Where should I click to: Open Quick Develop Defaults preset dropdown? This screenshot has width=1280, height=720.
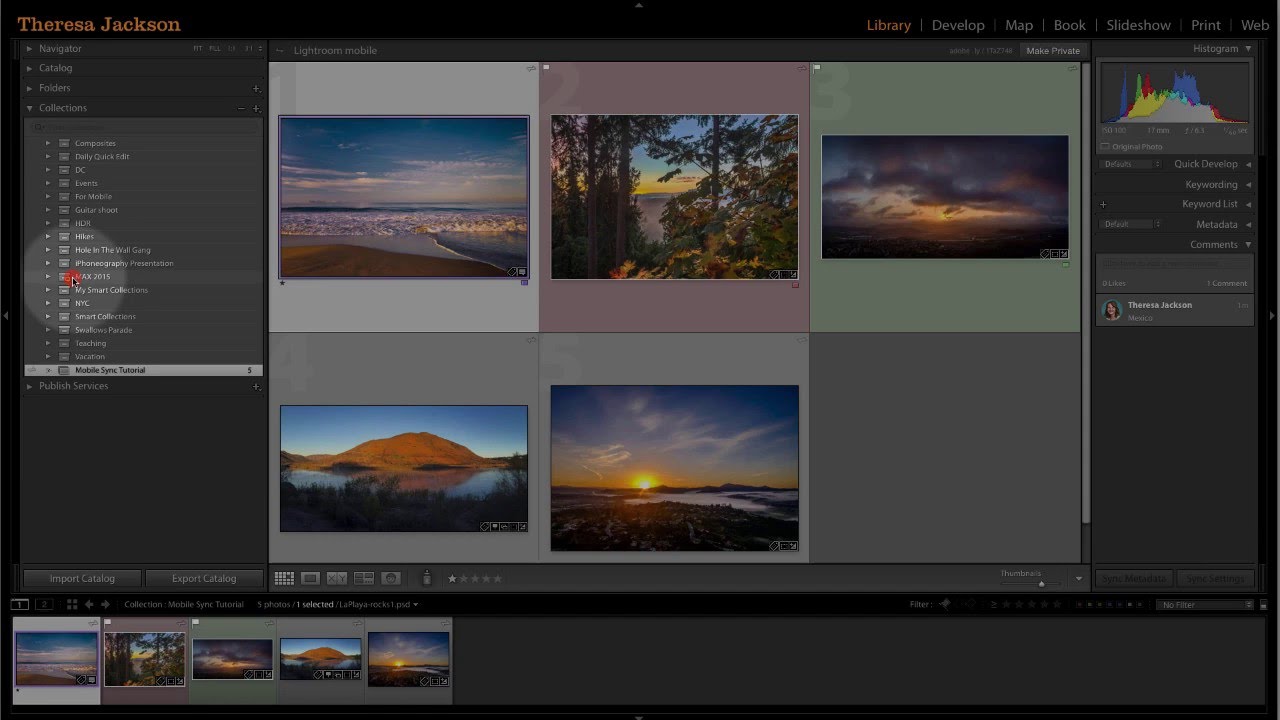click(1131, 164)
